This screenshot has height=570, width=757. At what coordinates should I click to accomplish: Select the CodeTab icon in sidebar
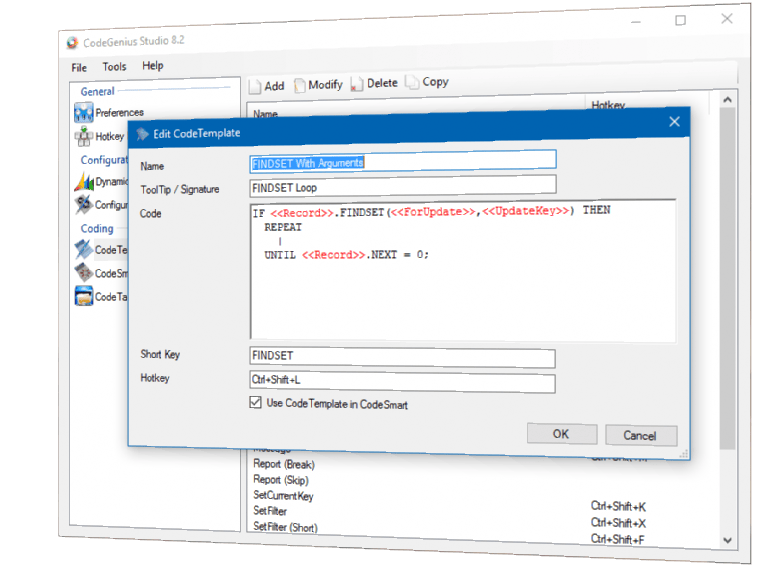pos(84,296)
